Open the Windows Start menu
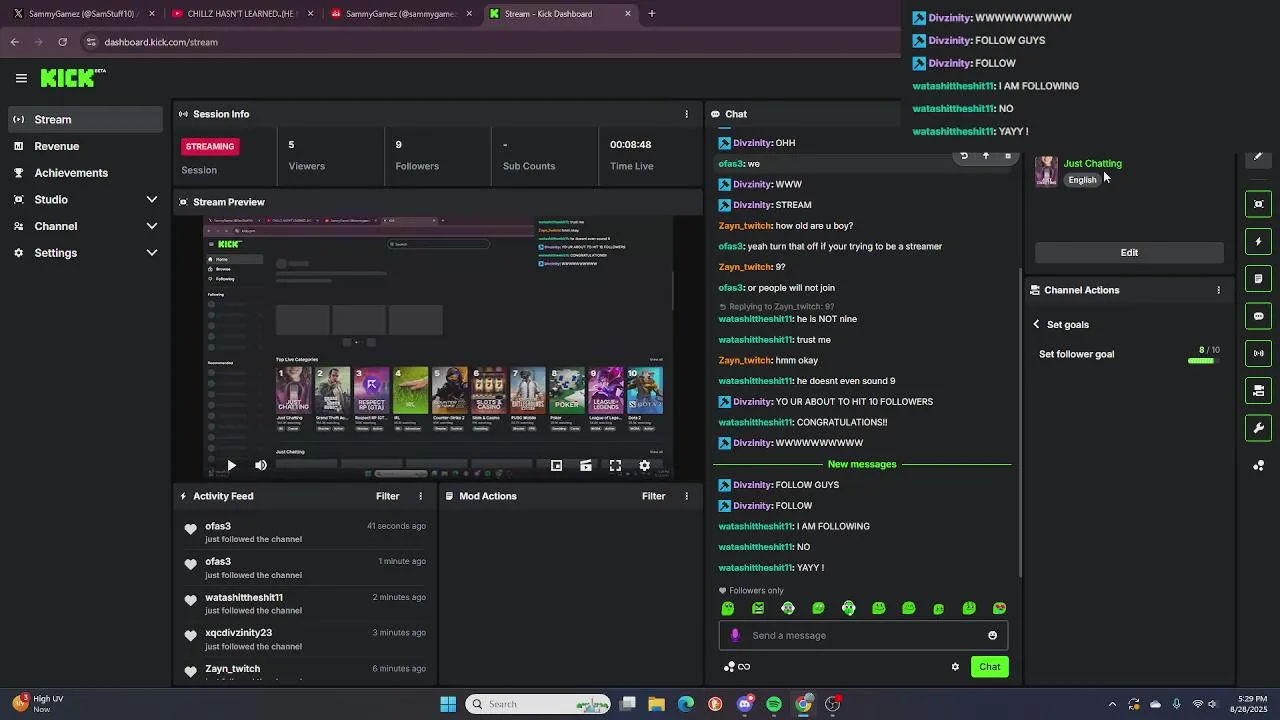This screenshot has height=720, width=1280. (x=448, y=704)
